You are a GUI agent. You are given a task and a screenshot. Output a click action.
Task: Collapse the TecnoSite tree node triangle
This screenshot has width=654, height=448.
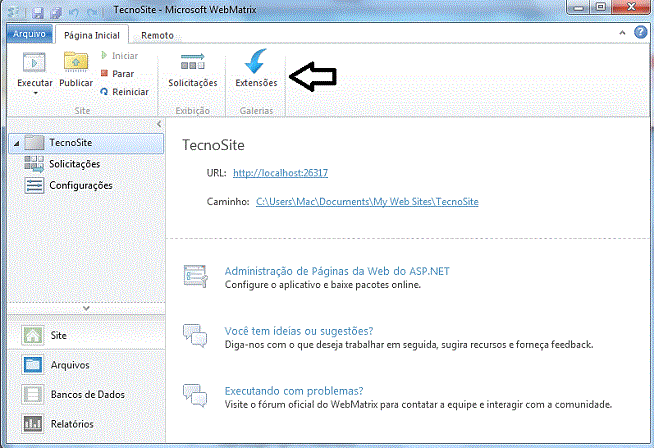point(16,143)
